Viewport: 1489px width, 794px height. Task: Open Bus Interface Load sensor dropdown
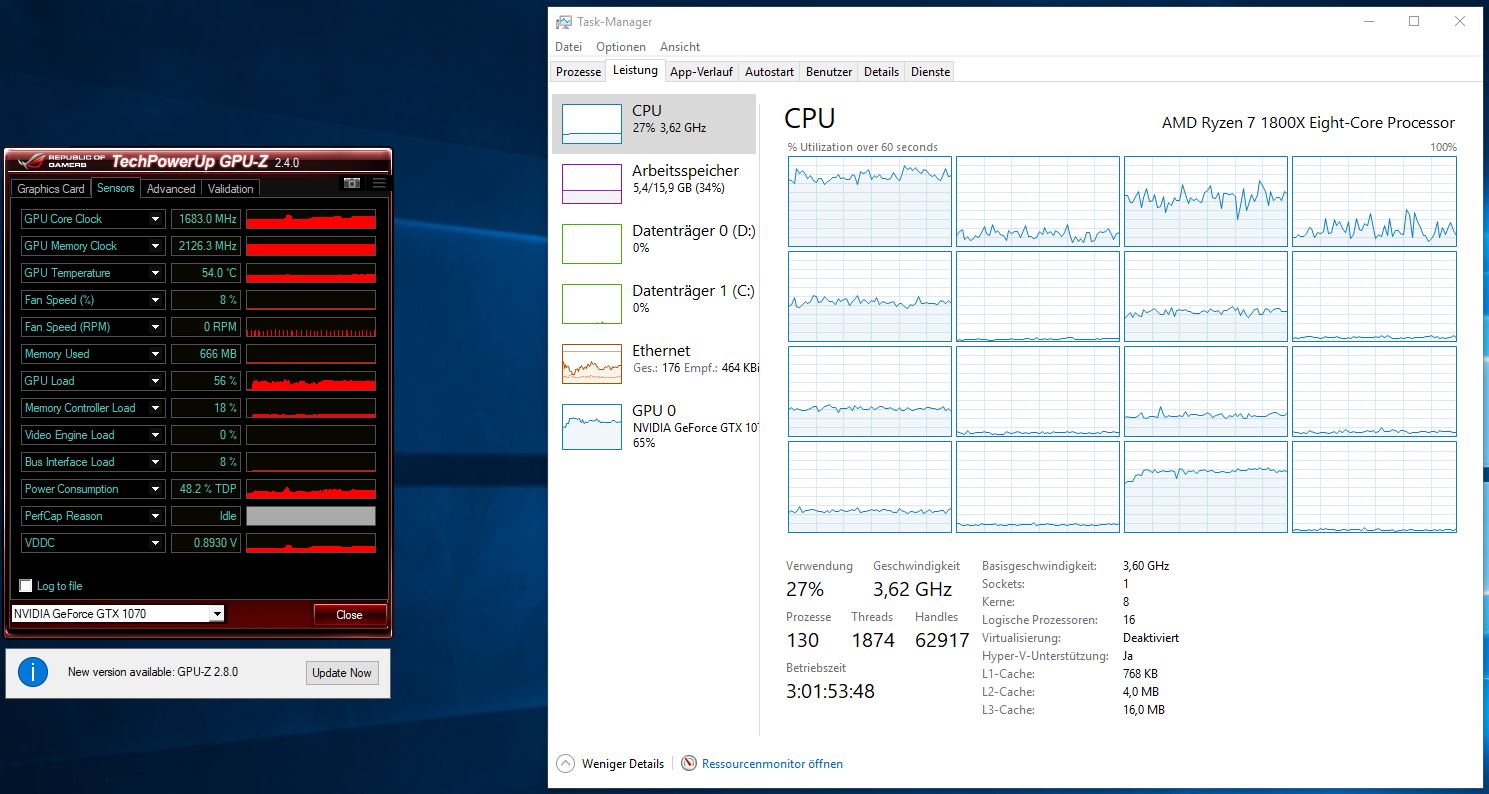(156, 462)
